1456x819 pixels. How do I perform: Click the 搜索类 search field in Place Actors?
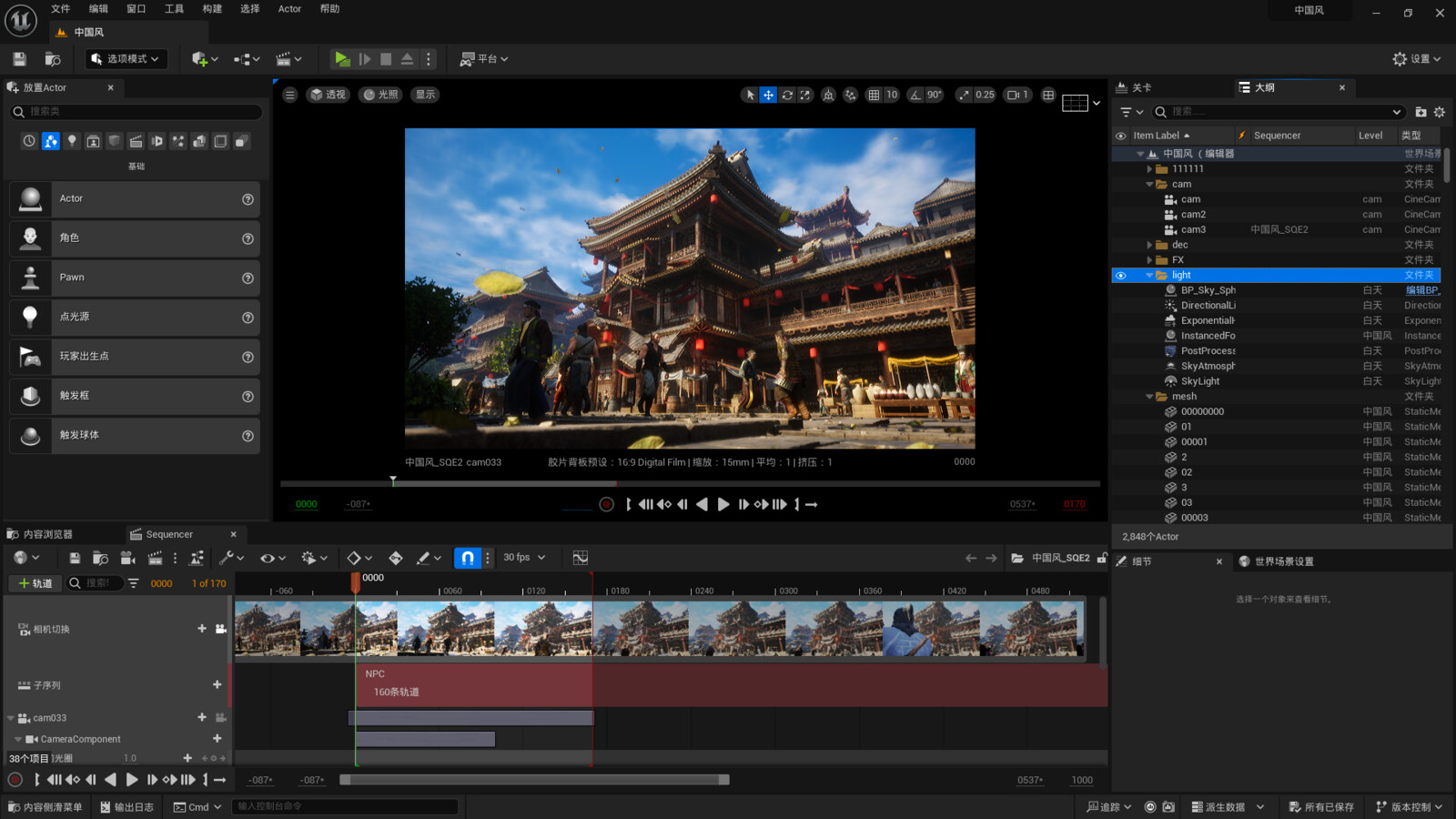coord(136,112)
